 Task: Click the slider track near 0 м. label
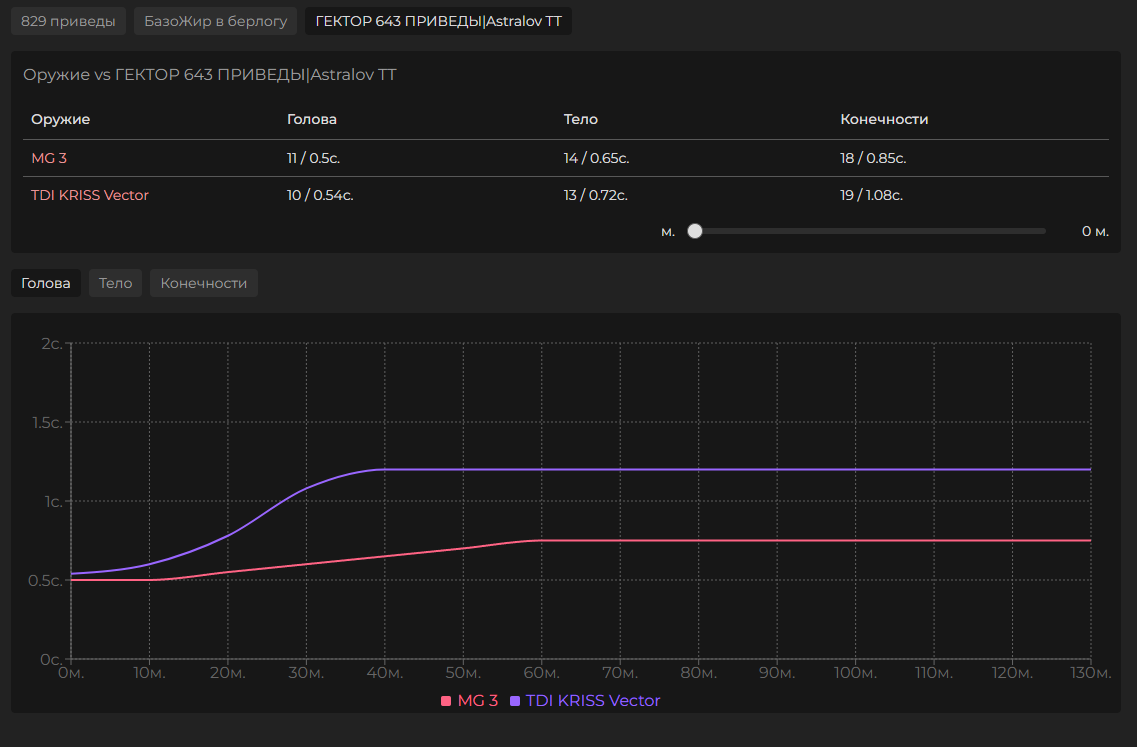pyautogui.click(x=1030, y=231)
